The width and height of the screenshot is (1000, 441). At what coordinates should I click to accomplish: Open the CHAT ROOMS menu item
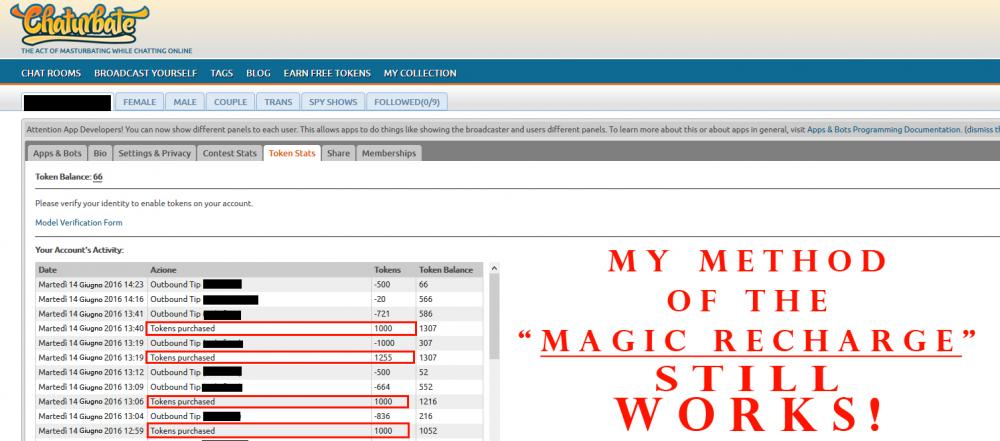coord(51,73)
